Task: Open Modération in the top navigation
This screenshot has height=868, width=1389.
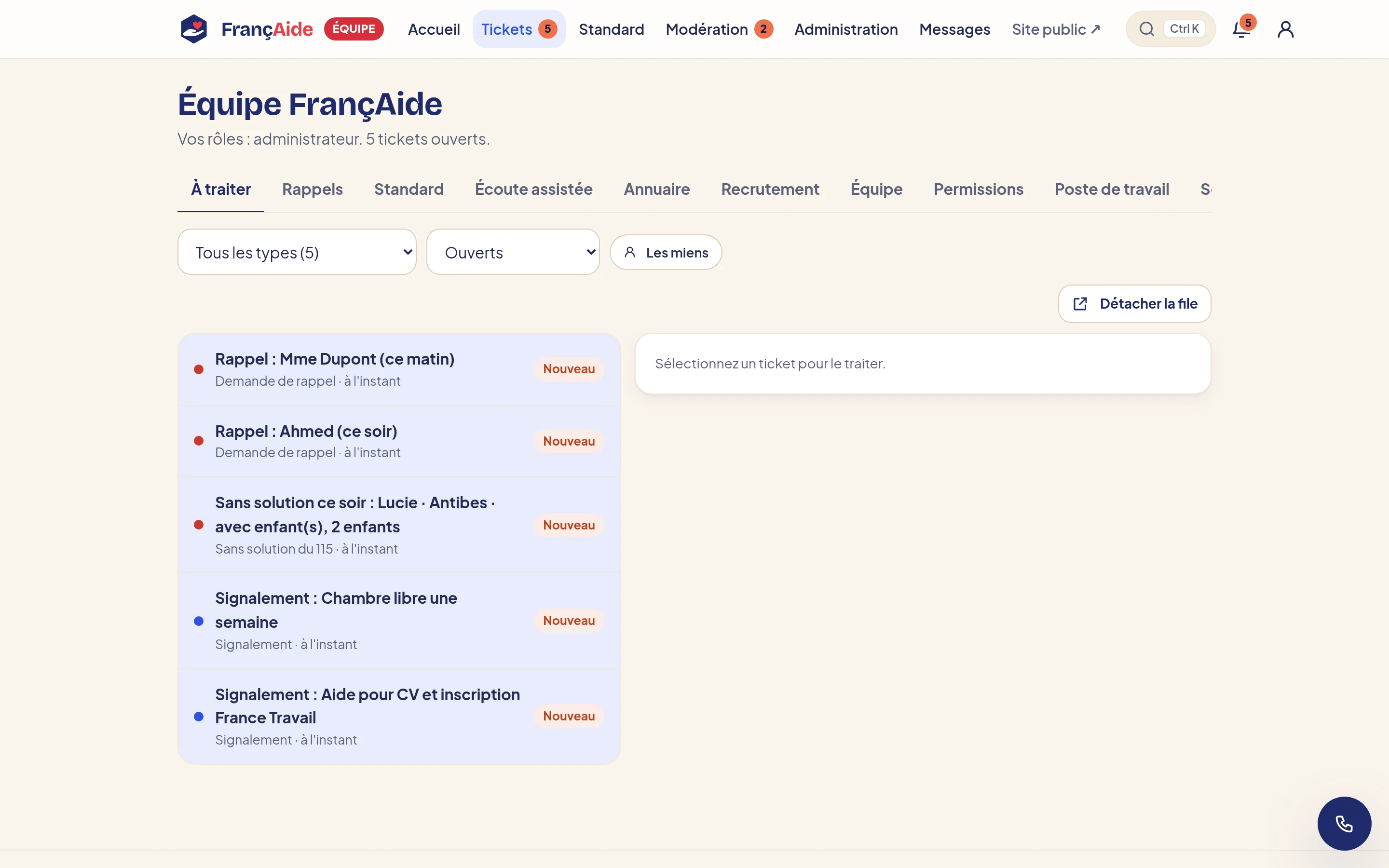Action: point(719,29)
